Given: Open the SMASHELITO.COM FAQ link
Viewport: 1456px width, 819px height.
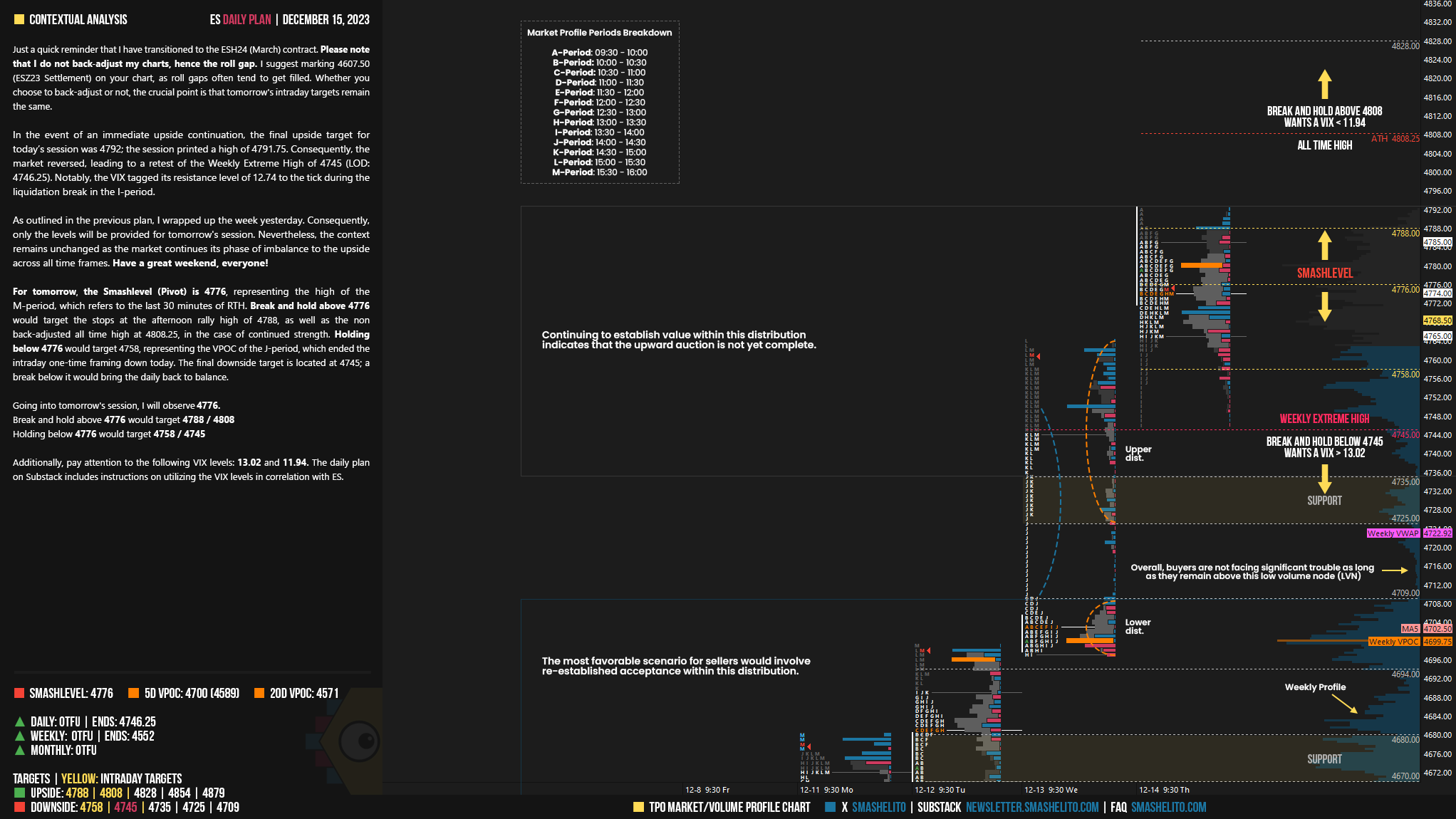Looking at the screenshot, I should coord(1168,807).
